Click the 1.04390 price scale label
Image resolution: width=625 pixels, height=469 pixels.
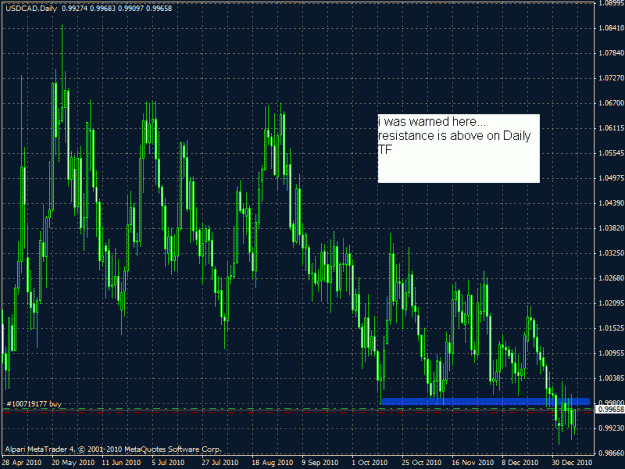pyautogui.click(x=611, y=203)
